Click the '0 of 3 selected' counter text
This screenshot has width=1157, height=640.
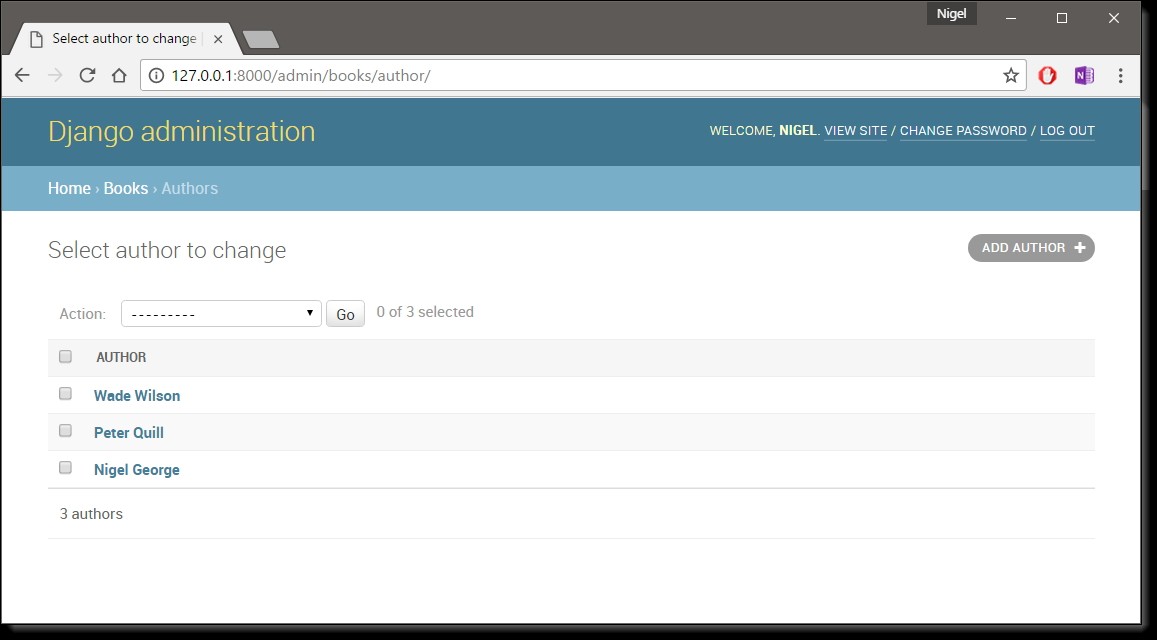(425, 312)
